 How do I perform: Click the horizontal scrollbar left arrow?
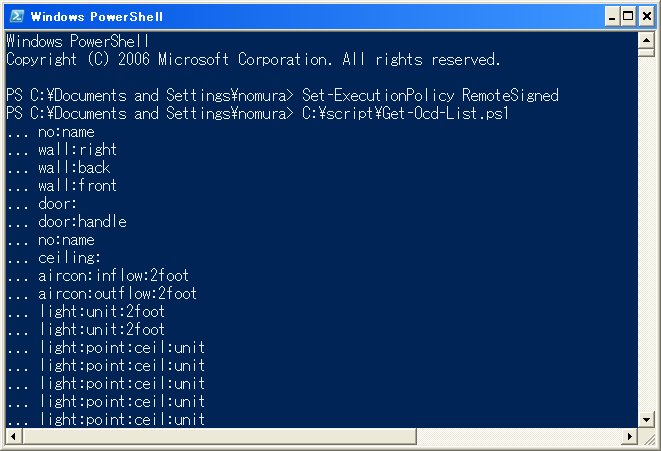[x=13, y=437]
